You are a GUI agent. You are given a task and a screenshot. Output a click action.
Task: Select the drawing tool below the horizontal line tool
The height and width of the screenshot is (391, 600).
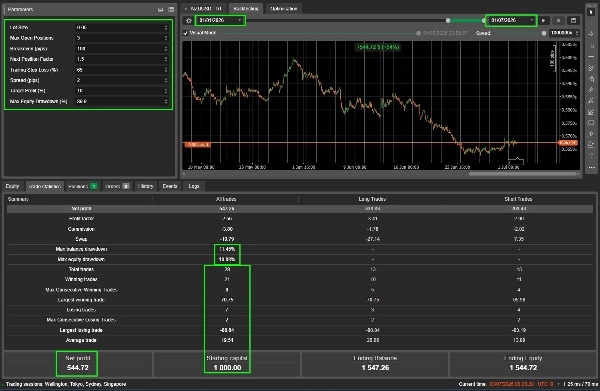click(x=592, y=68)
